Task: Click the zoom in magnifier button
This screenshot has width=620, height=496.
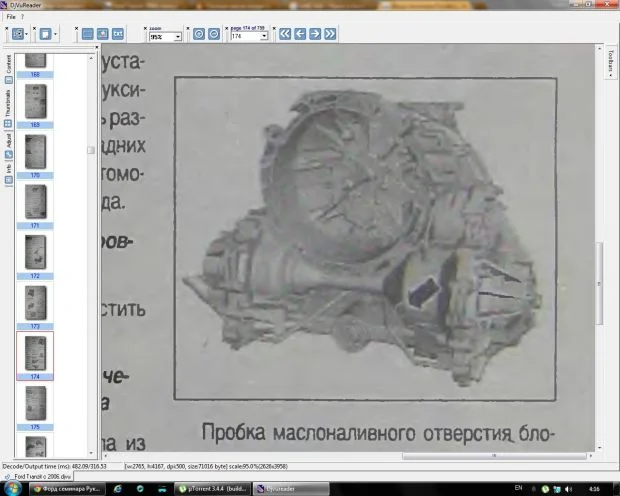Action: pyautogui.click(x=198, y=34)
